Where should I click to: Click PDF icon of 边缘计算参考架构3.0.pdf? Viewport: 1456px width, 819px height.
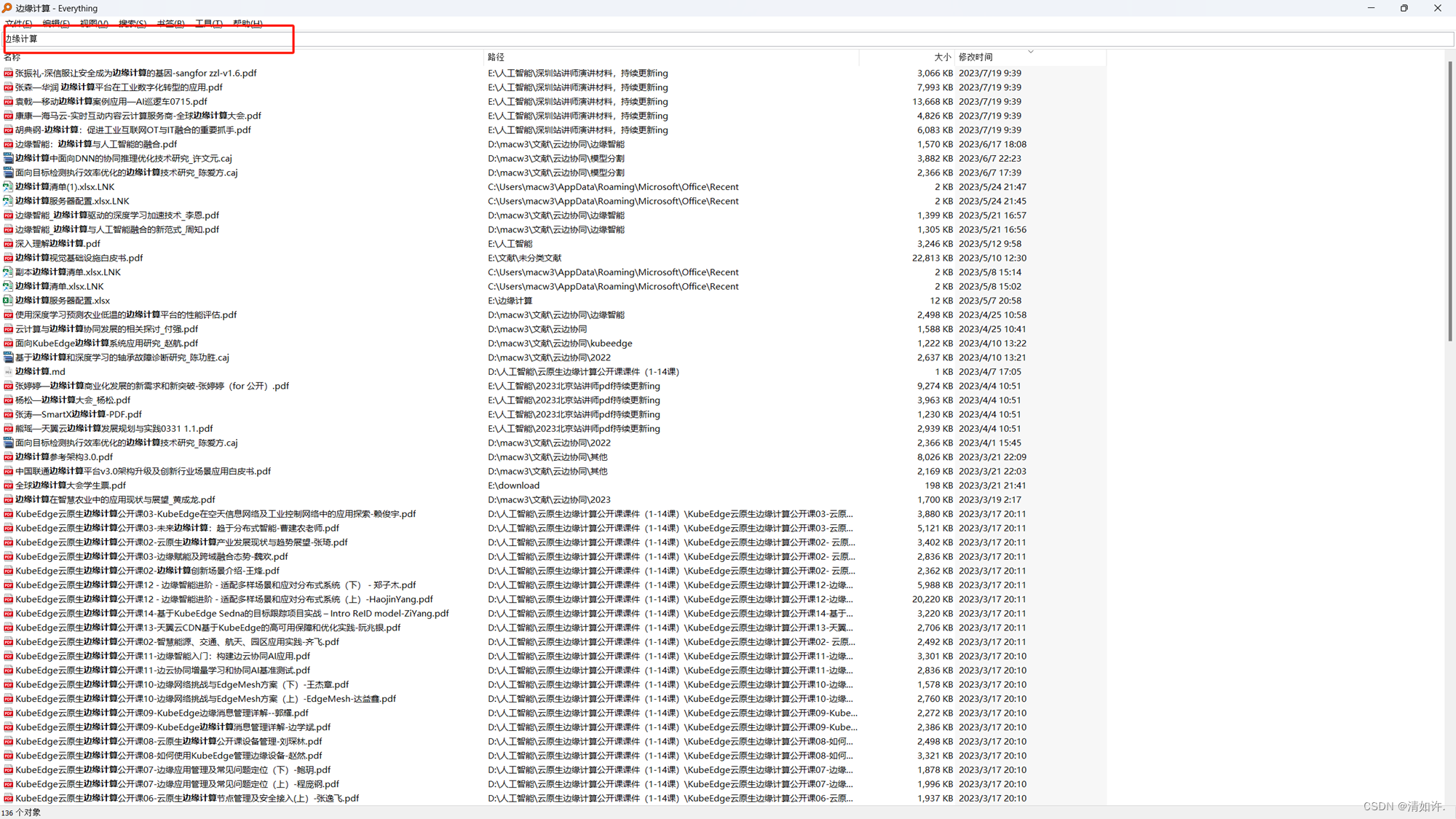click(8, 457)
